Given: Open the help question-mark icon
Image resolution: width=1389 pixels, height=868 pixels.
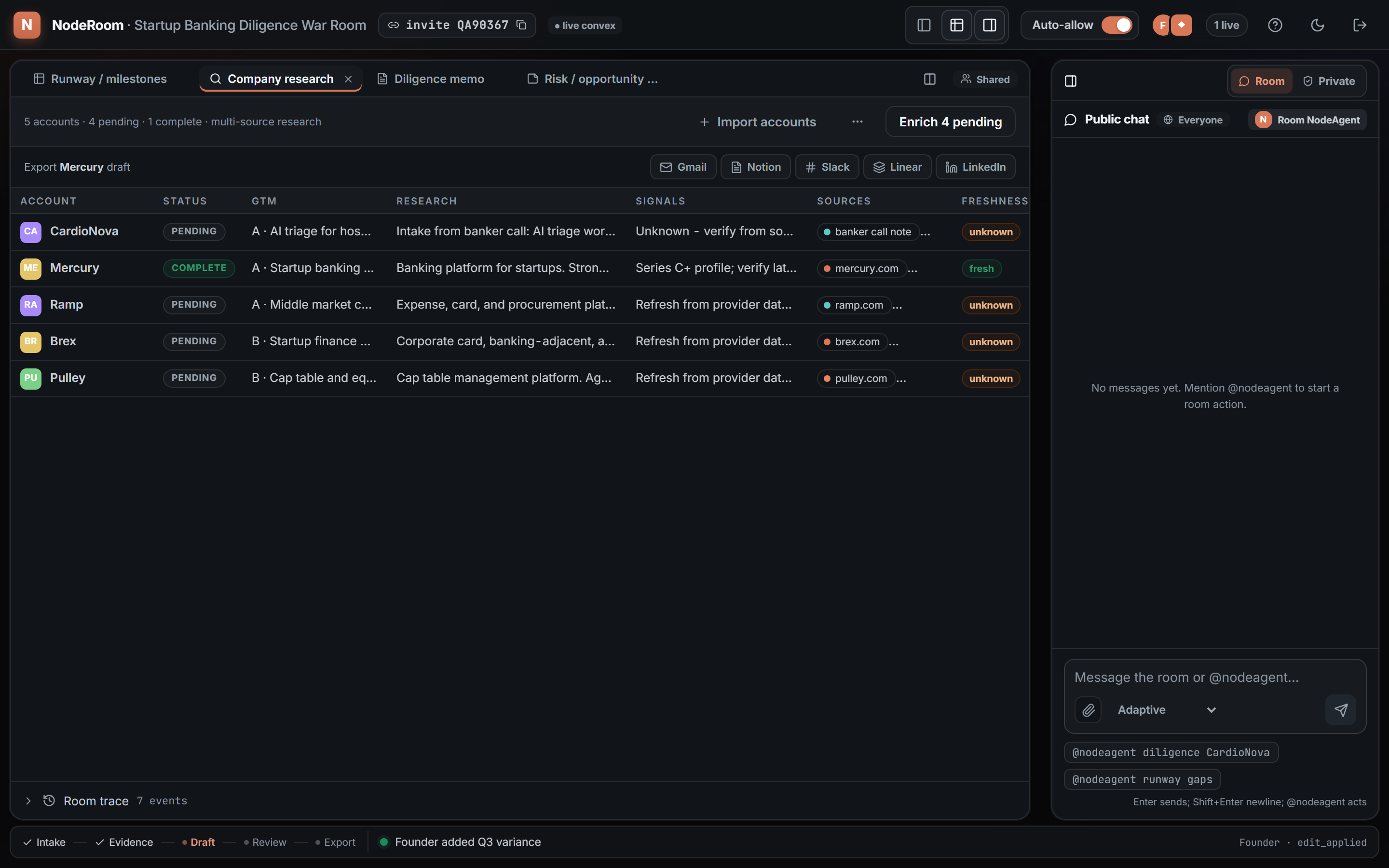Looking at the screenshot, I should click(x=1275, y=25).
